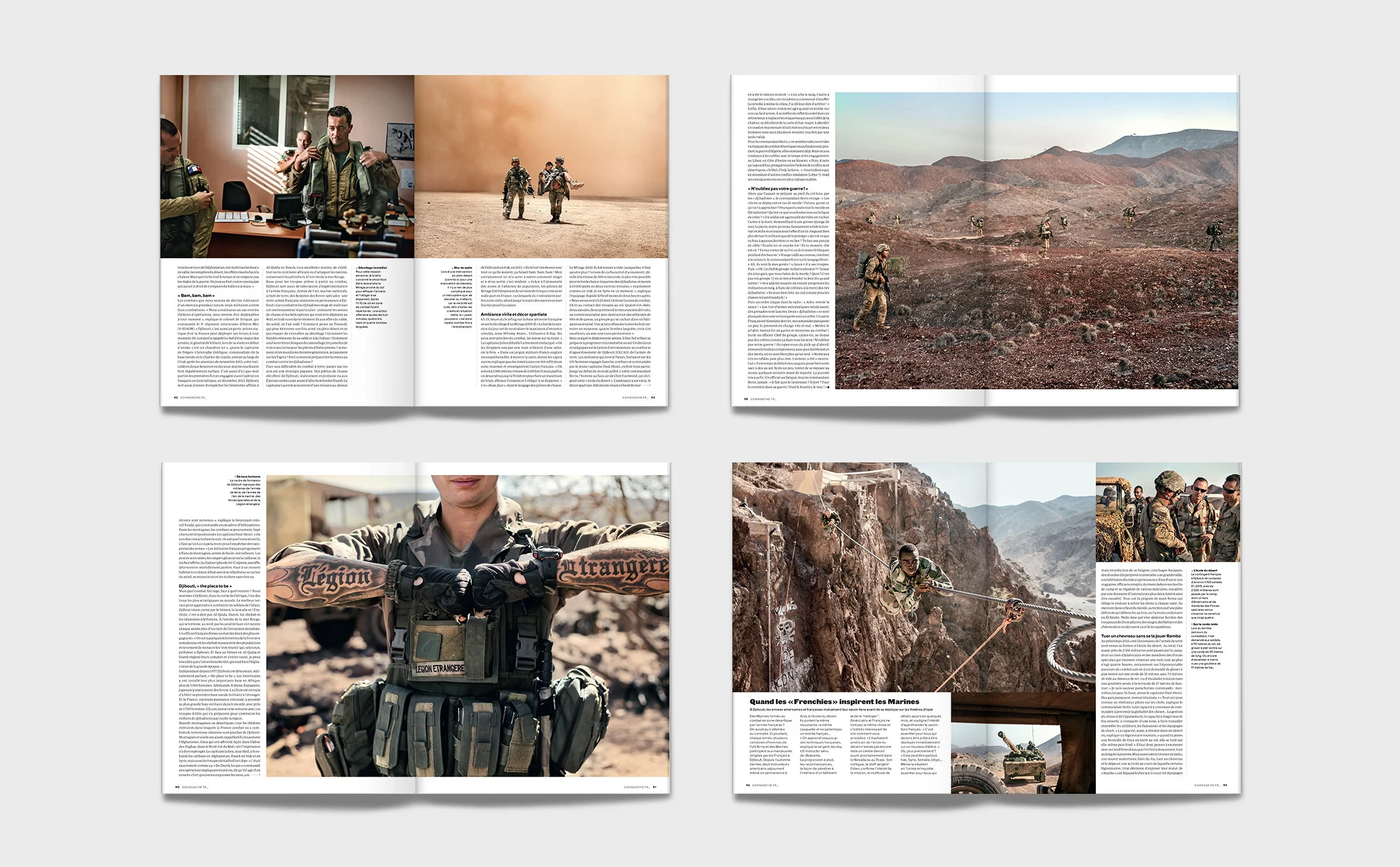
Task: Click the subtitle beginning 'À Djibouti, les armées américaines'
Action: click(x=841, y=709)
